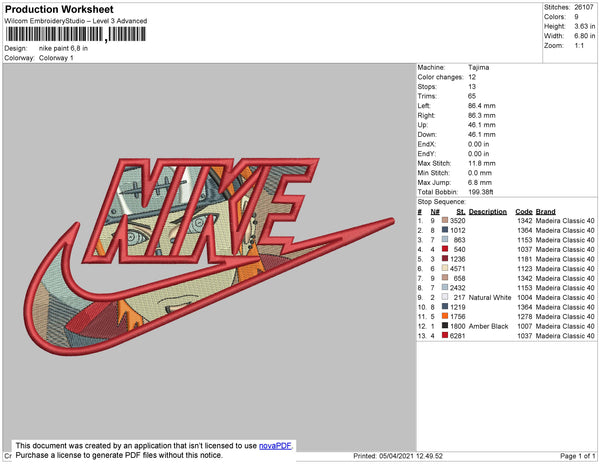
Task: Select the Stitches count value 26107
Action: (584, 7)
